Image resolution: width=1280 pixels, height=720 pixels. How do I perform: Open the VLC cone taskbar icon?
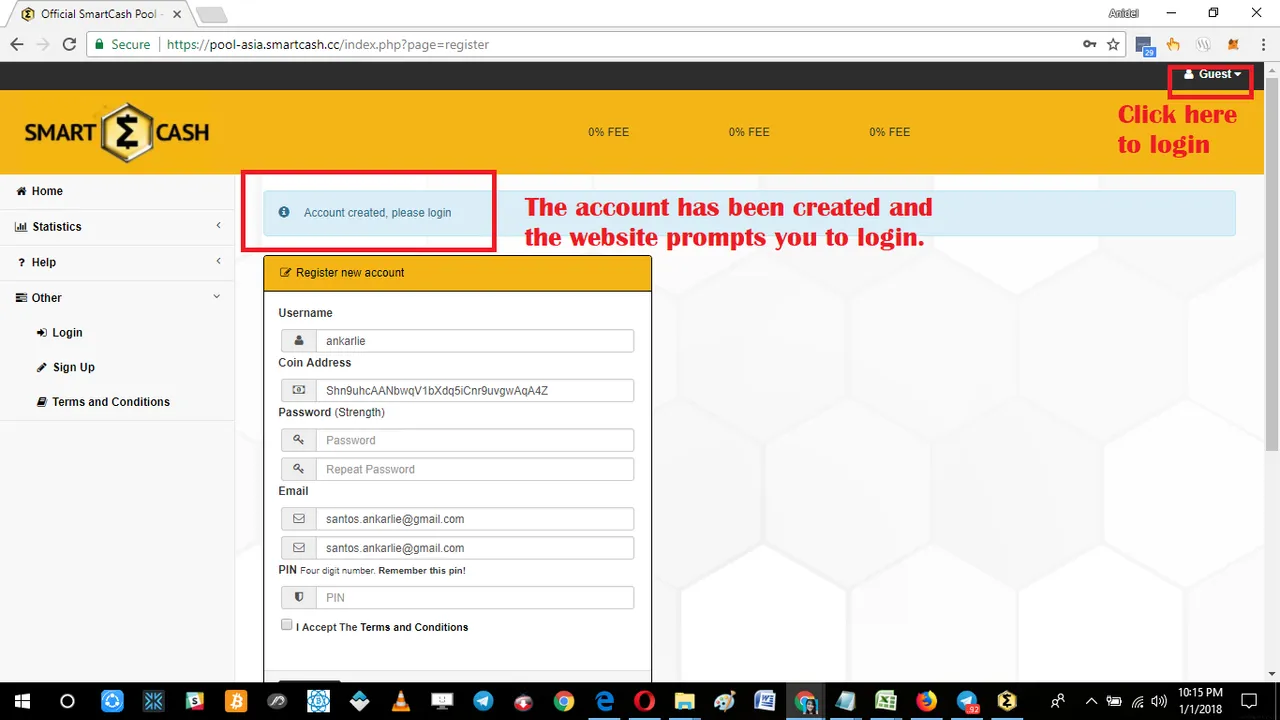(x=399, y=701)
